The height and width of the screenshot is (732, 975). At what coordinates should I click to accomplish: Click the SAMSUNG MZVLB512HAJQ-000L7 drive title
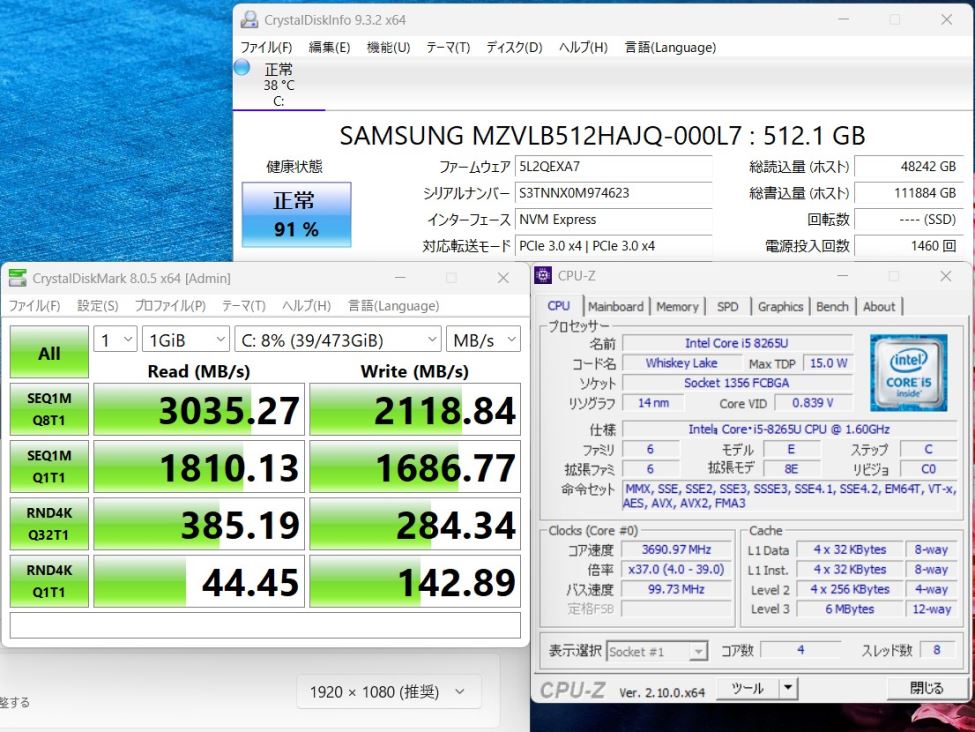click(x=602, y=136)
